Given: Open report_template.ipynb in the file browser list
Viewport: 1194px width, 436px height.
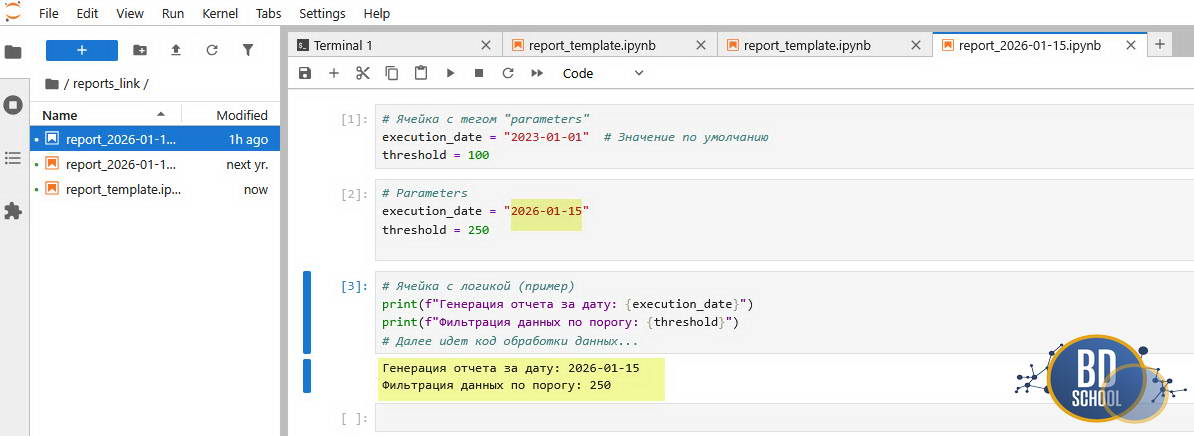Looking at the screenshot, I should point(123,189).
